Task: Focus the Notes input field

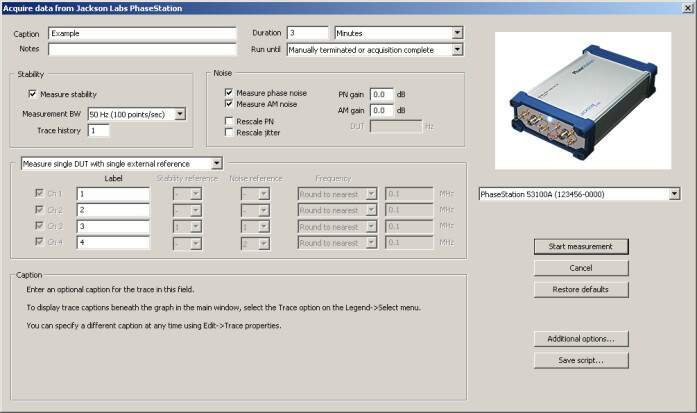Action: [x=140, y=49]
